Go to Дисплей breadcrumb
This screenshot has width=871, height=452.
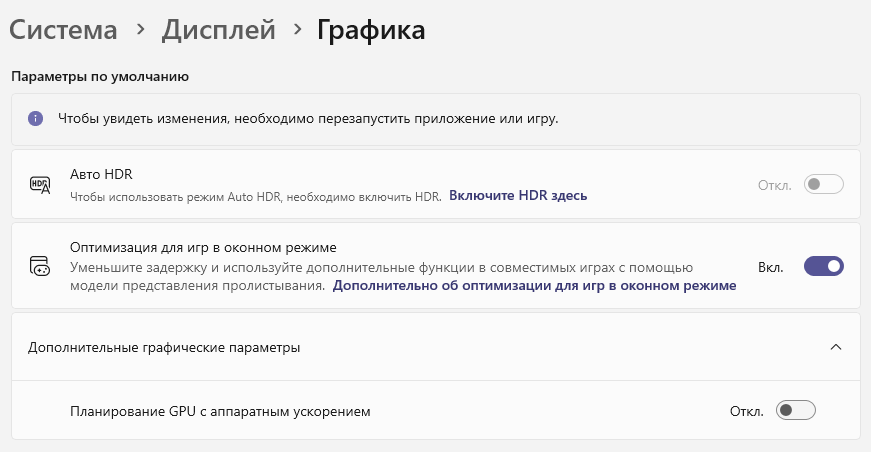219,29
